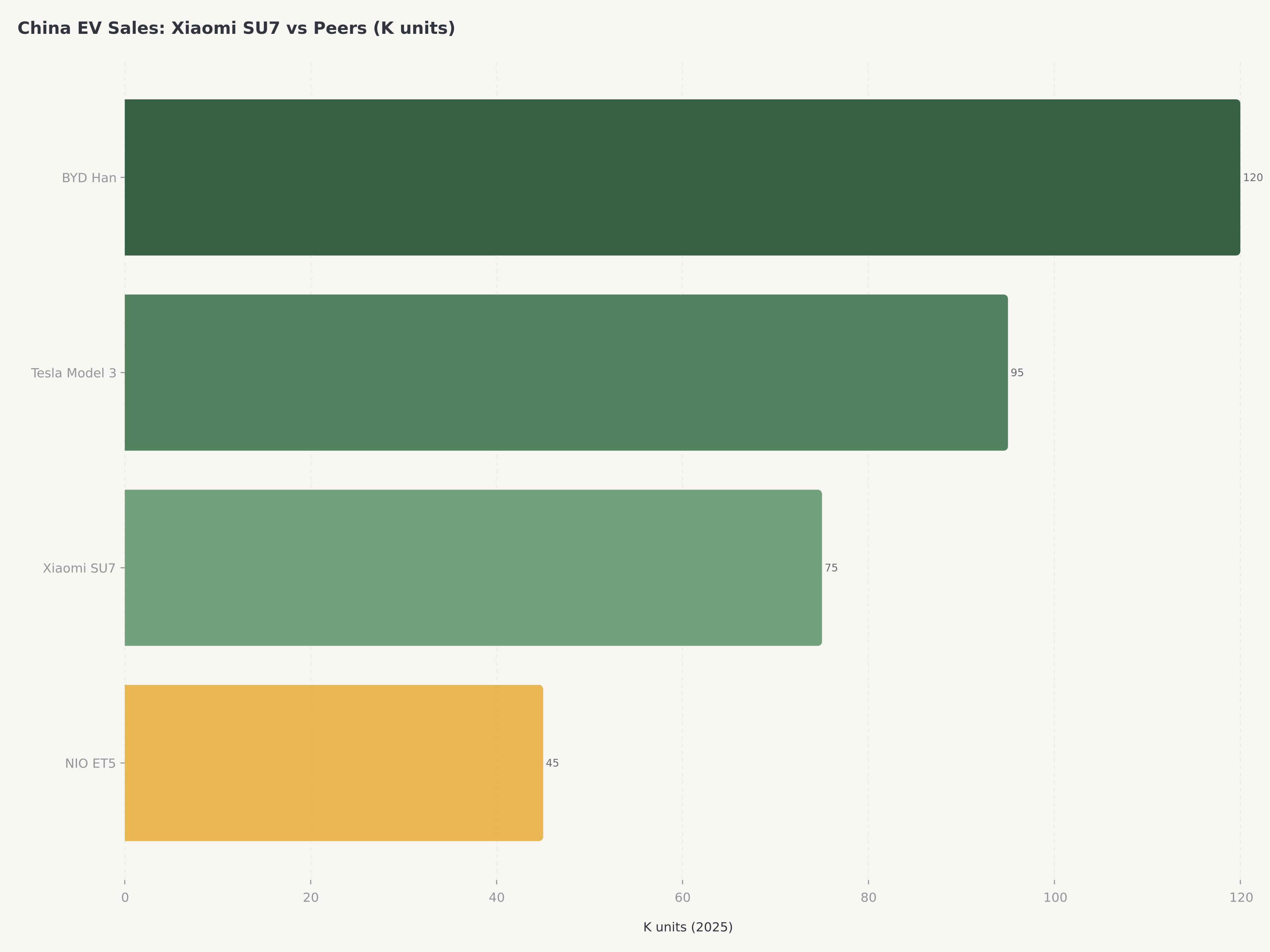Click the 100 tick label on x-axis
Viewport: 1270px width, 952px height.
1055,897
